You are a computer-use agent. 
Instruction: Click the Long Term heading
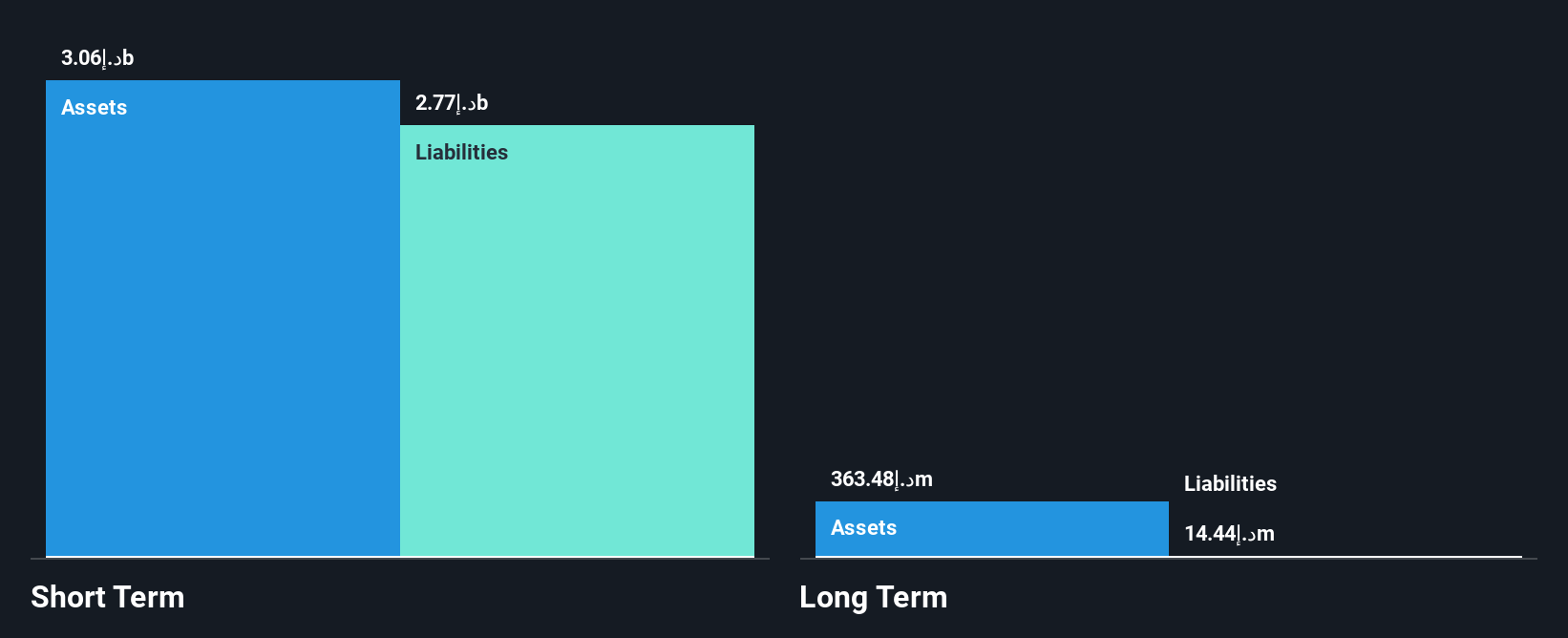pos(874,597)
